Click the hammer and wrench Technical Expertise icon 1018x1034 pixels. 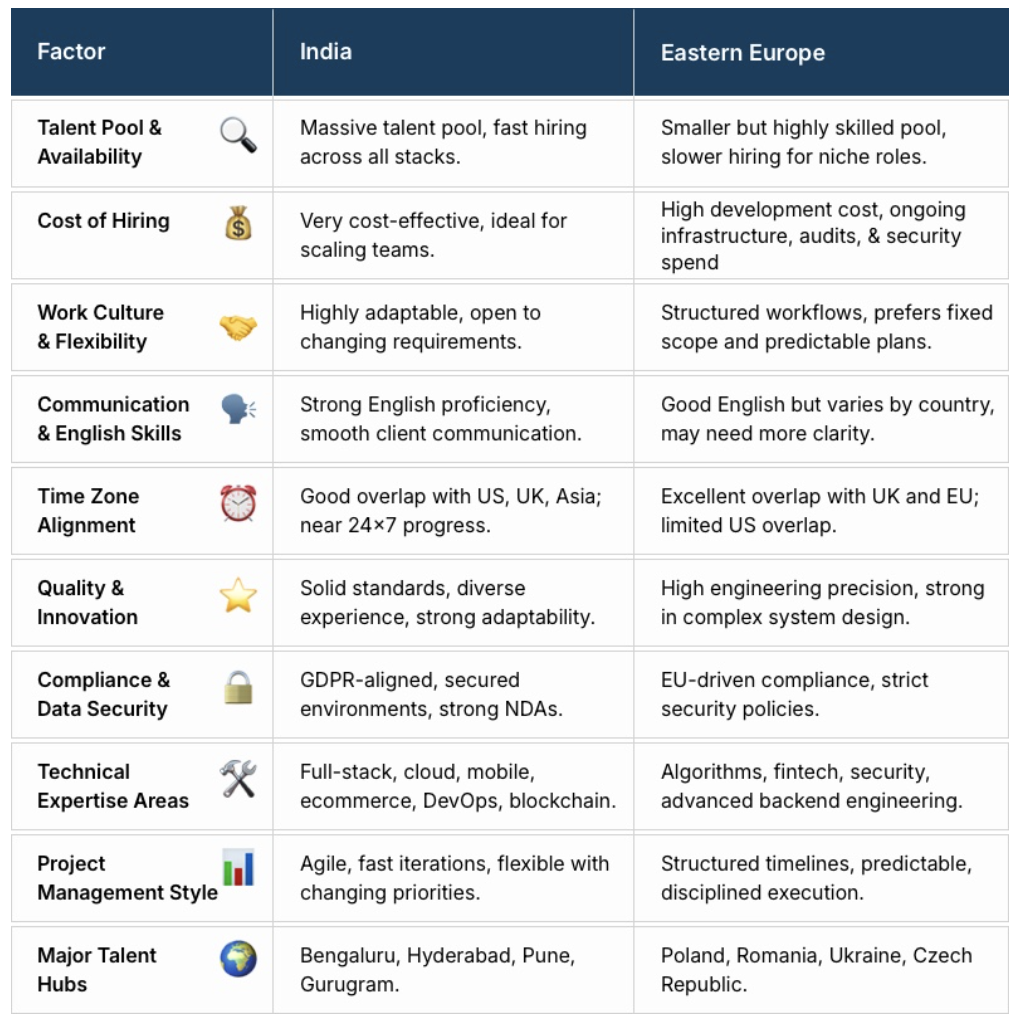(238, 778)
